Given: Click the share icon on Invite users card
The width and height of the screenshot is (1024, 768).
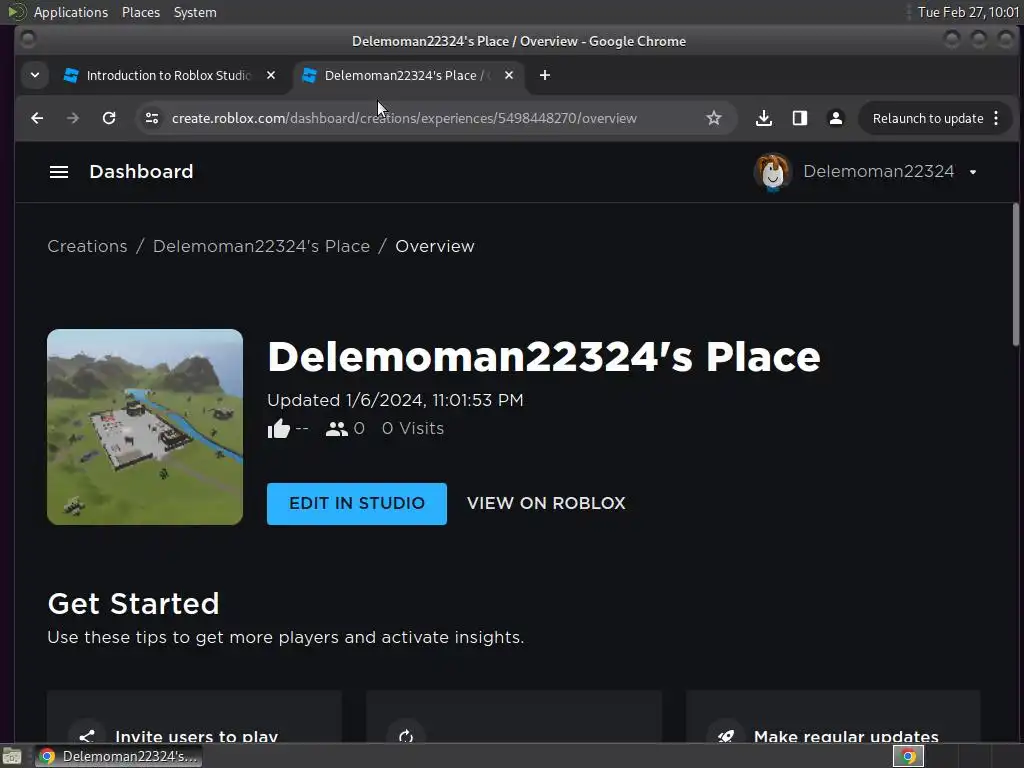Looking at the screenshot, I should pyautogui.click(x=87, y=736).
